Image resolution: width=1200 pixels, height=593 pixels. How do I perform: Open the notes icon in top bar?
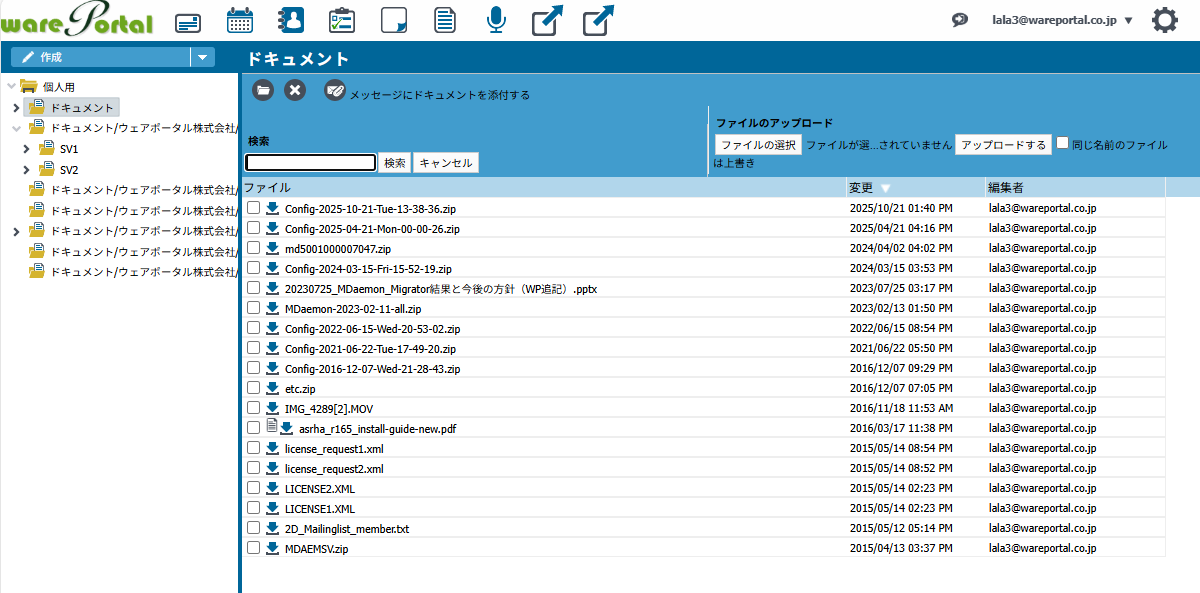point(394,20)
